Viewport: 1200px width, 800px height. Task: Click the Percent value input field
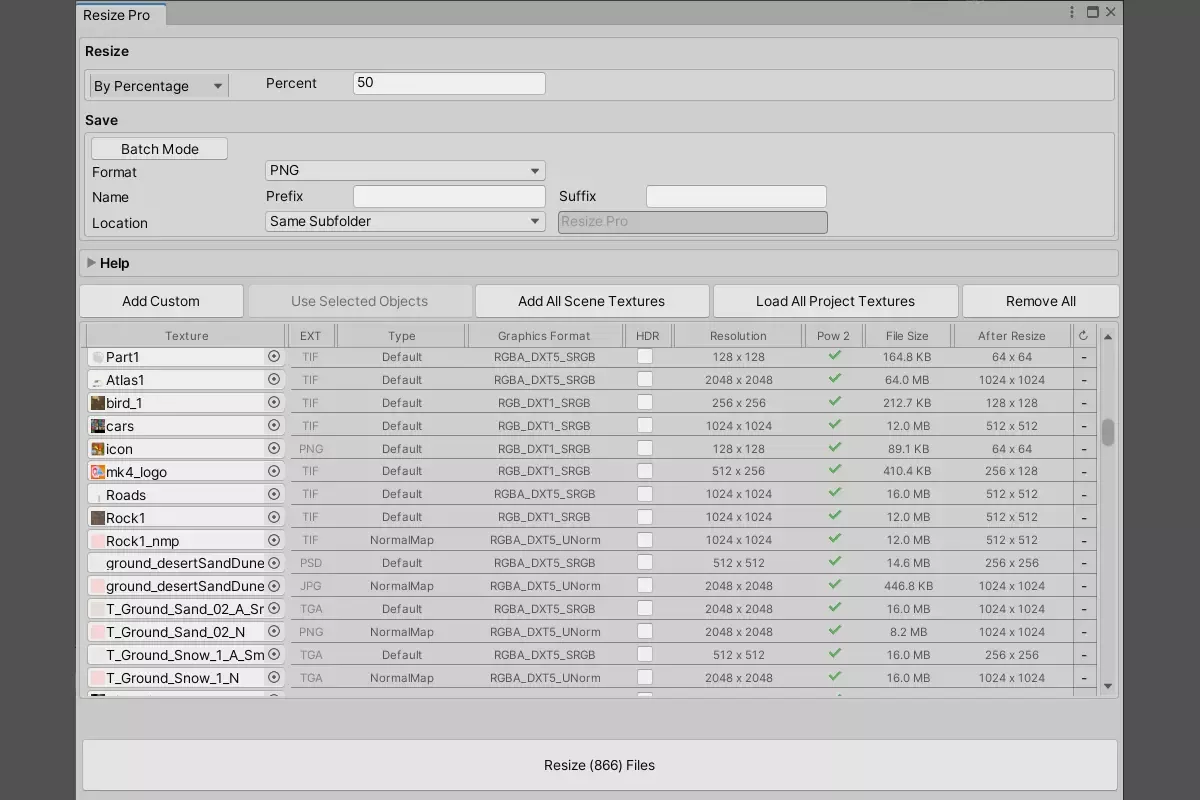449,83
